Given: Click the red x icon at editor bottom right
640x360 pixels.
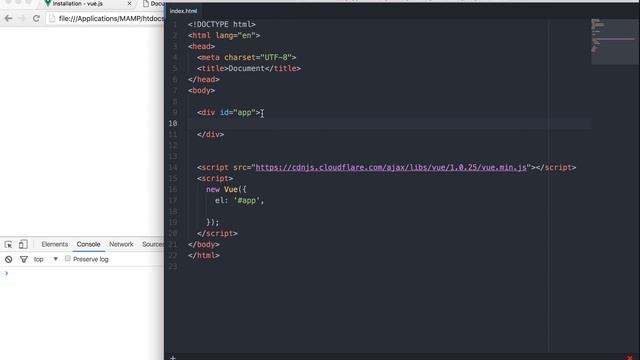Looking at the screenshot, I should [630, 358].
